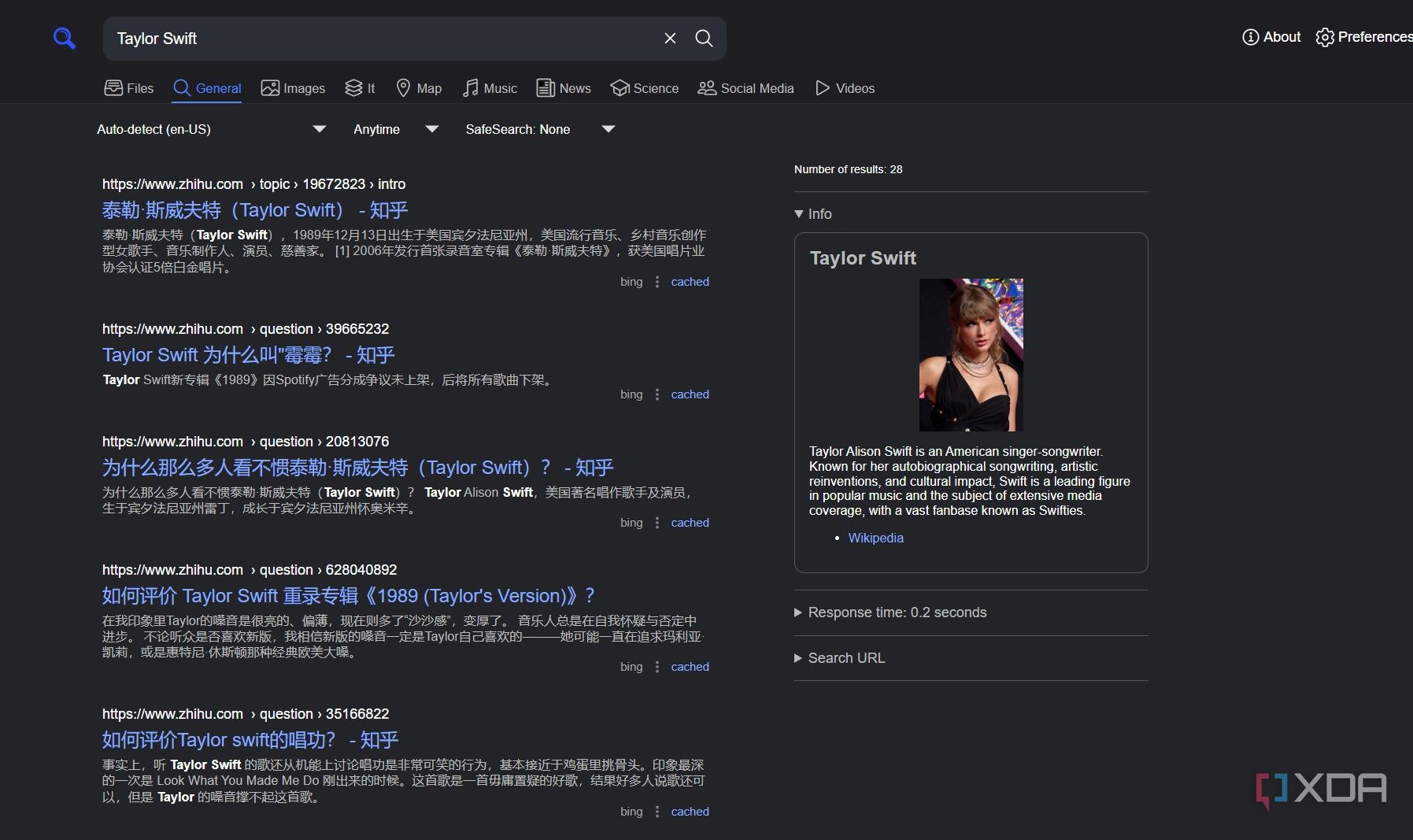Switch to Social Media category
Image resolution: width=1413 pixels, height=840 pixels.
click(746, 88)
